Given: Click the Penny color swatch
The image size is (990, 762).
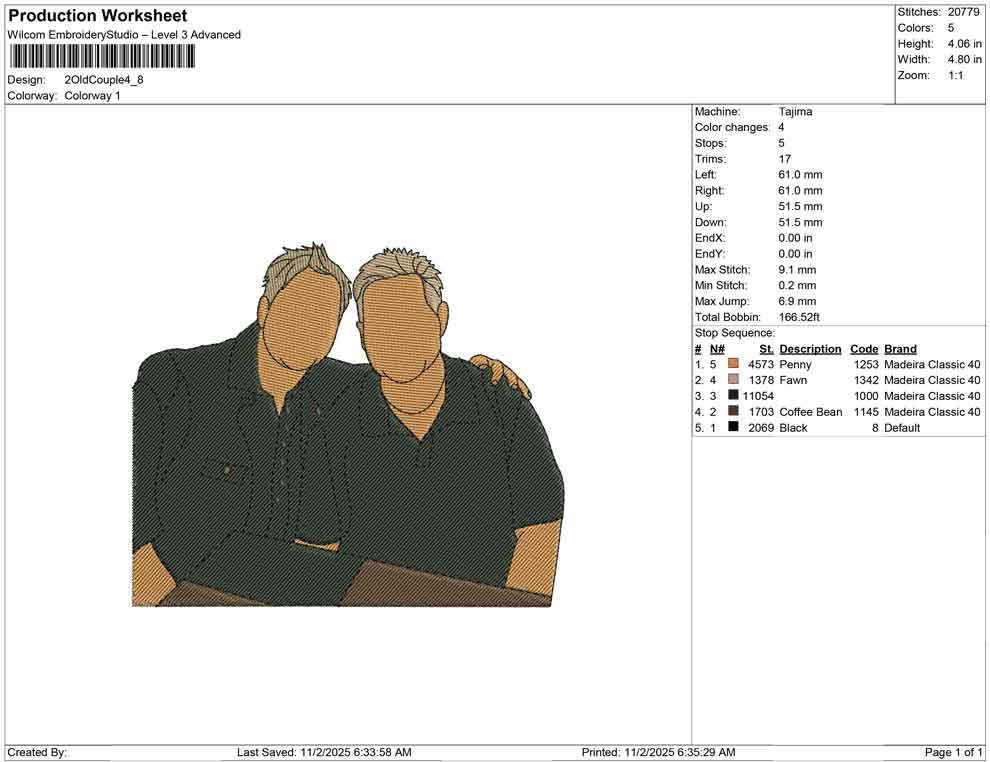Looking at the screenshot, I should [733, 364].
